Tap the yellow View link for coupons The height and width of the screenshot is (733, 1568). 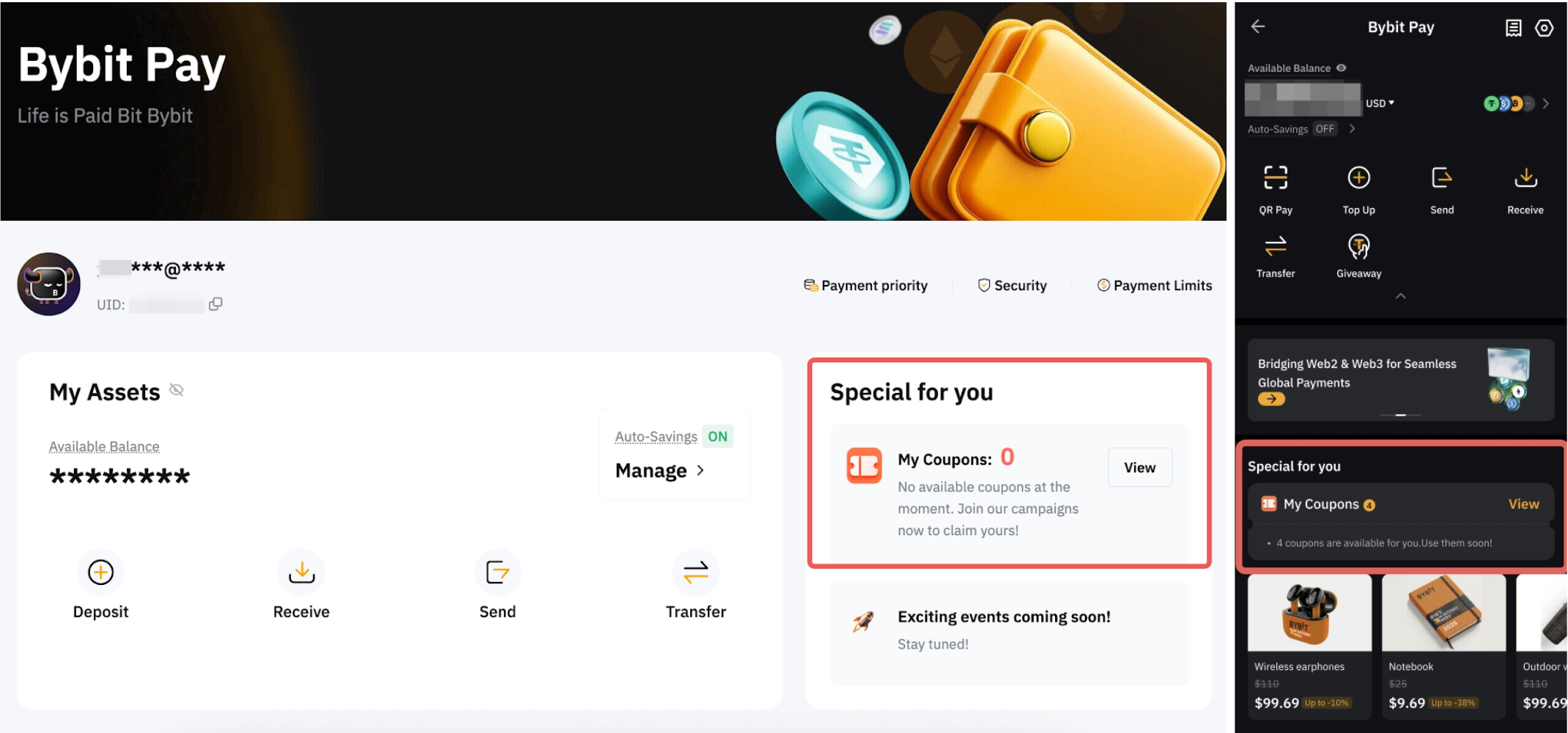tap(1523, 504)
